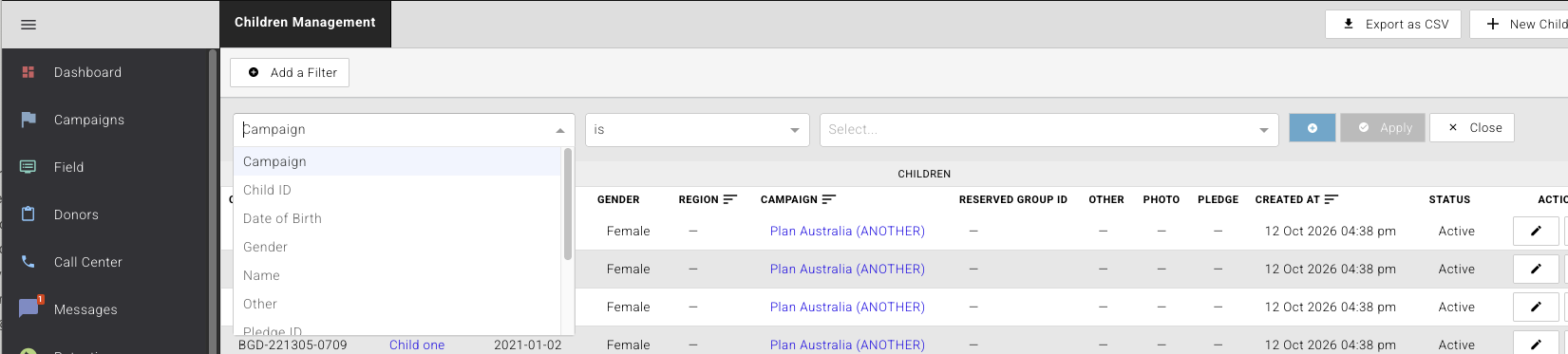Open the 'is' operator dropdown

pyautogui.click(x=697, y=130)
